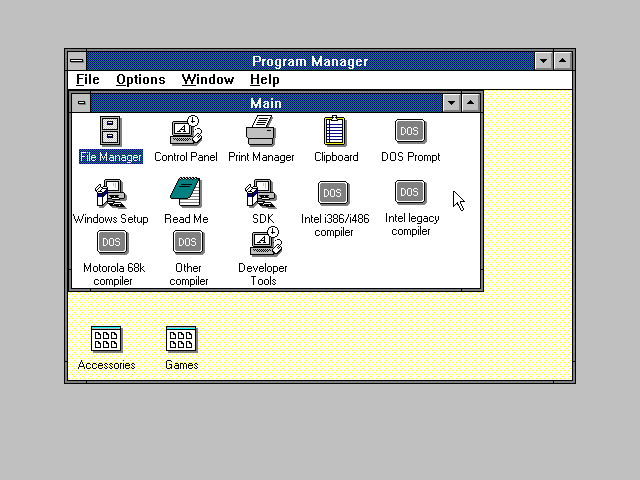Select the Games program group icon
Image resolution: width=640 pixels, height=480 pixels.
(x=181, y=339)
